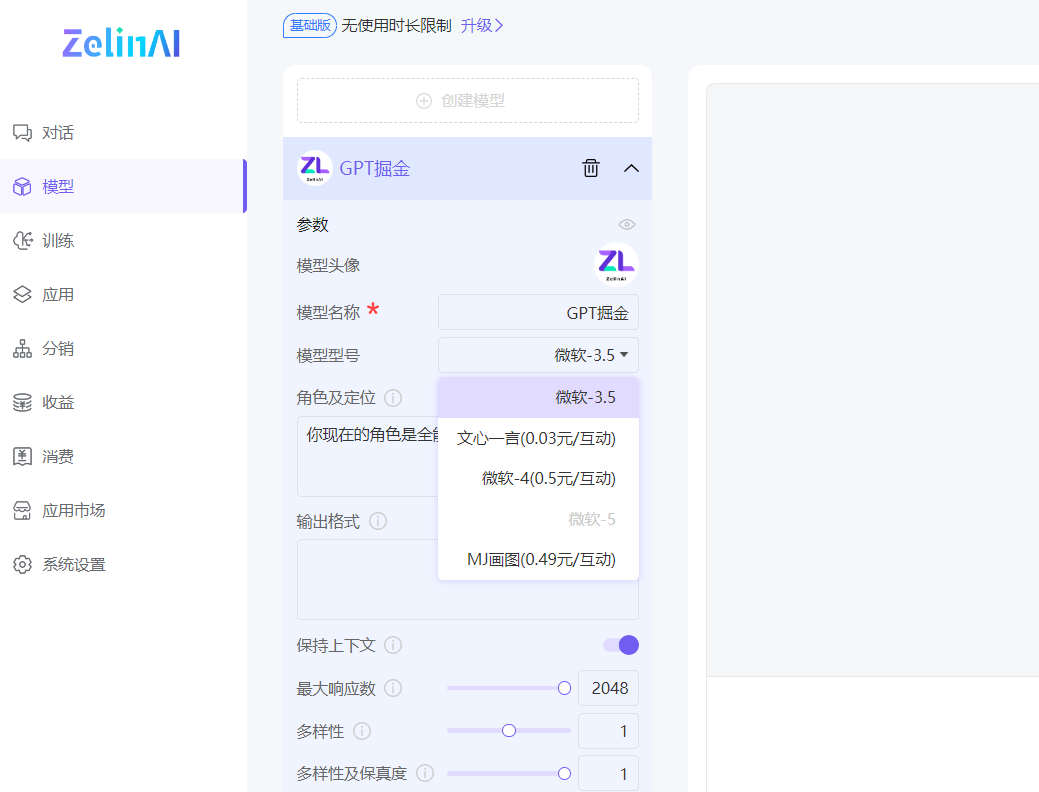1039x792 pixels.
Task: Click the 输出格式 text area
Action: tap(468, 580)
